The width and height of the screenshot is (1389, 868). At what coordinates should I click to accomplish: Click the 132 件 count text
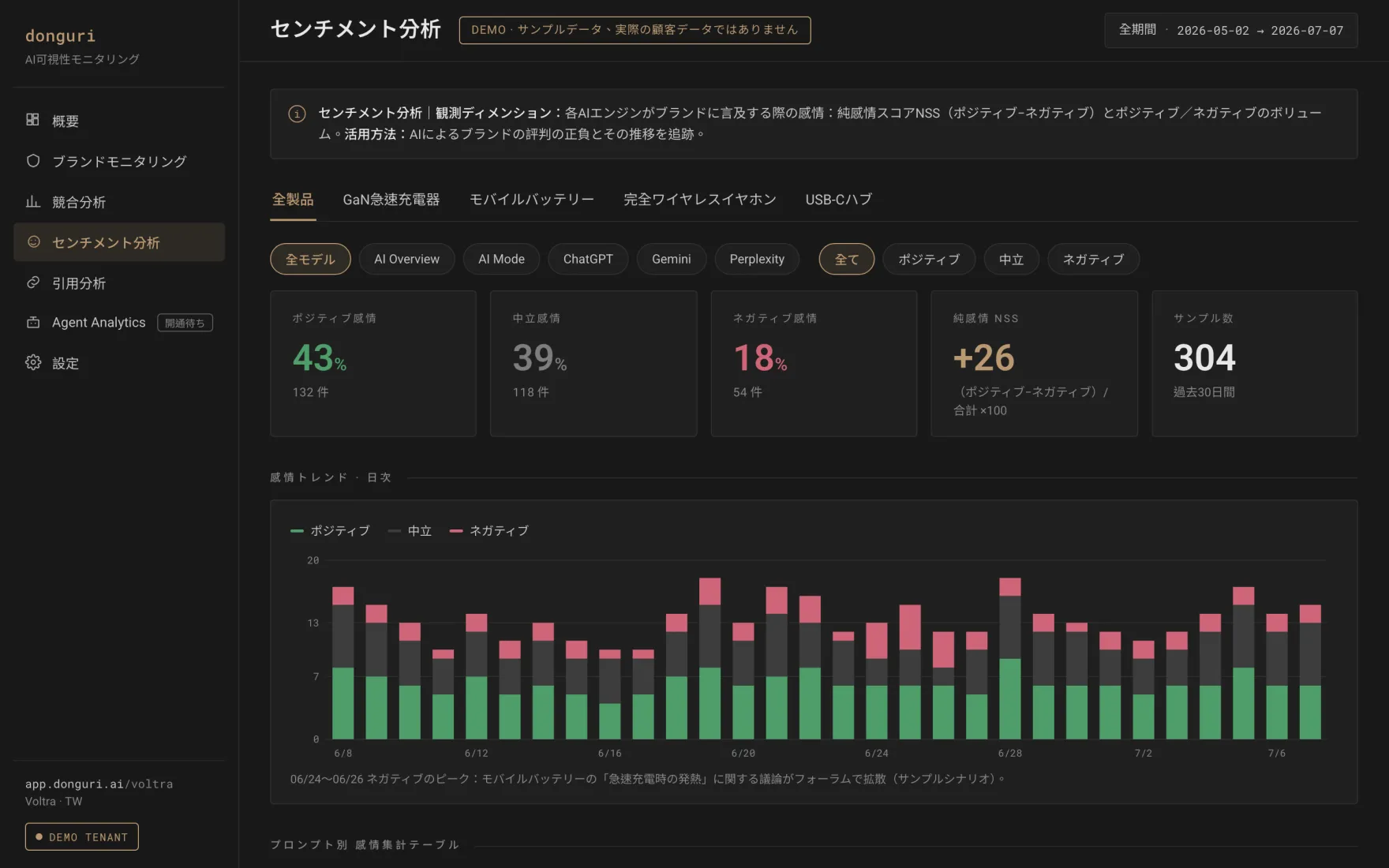tap(310, 392)
